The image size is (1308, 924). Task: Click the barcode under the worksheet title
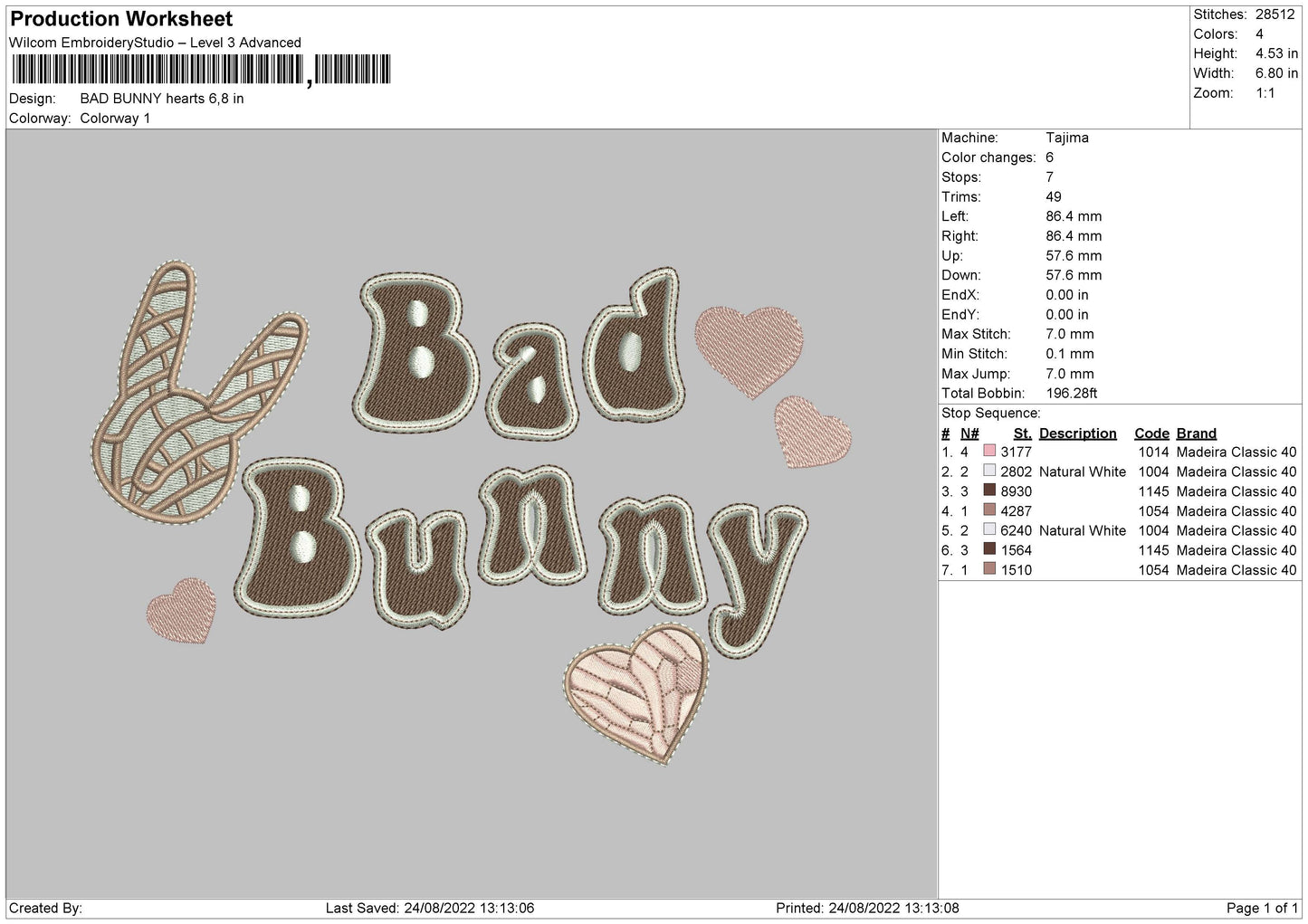coord(201,70)
